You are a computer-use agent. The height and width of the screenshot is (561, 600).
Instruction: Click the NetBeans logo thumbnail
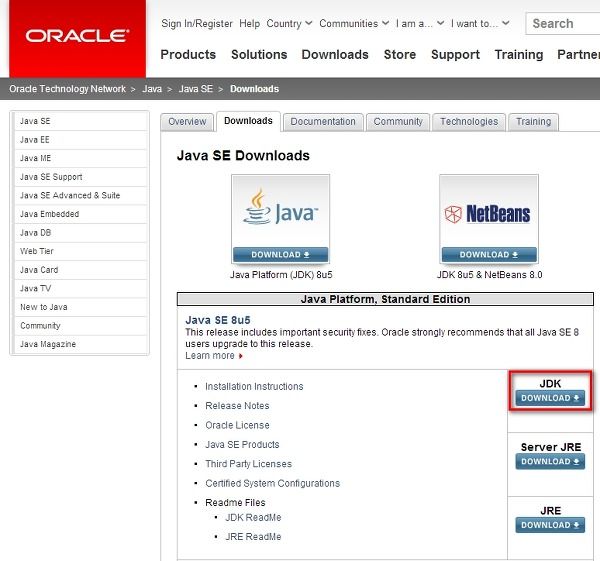[x=489, y=211]
